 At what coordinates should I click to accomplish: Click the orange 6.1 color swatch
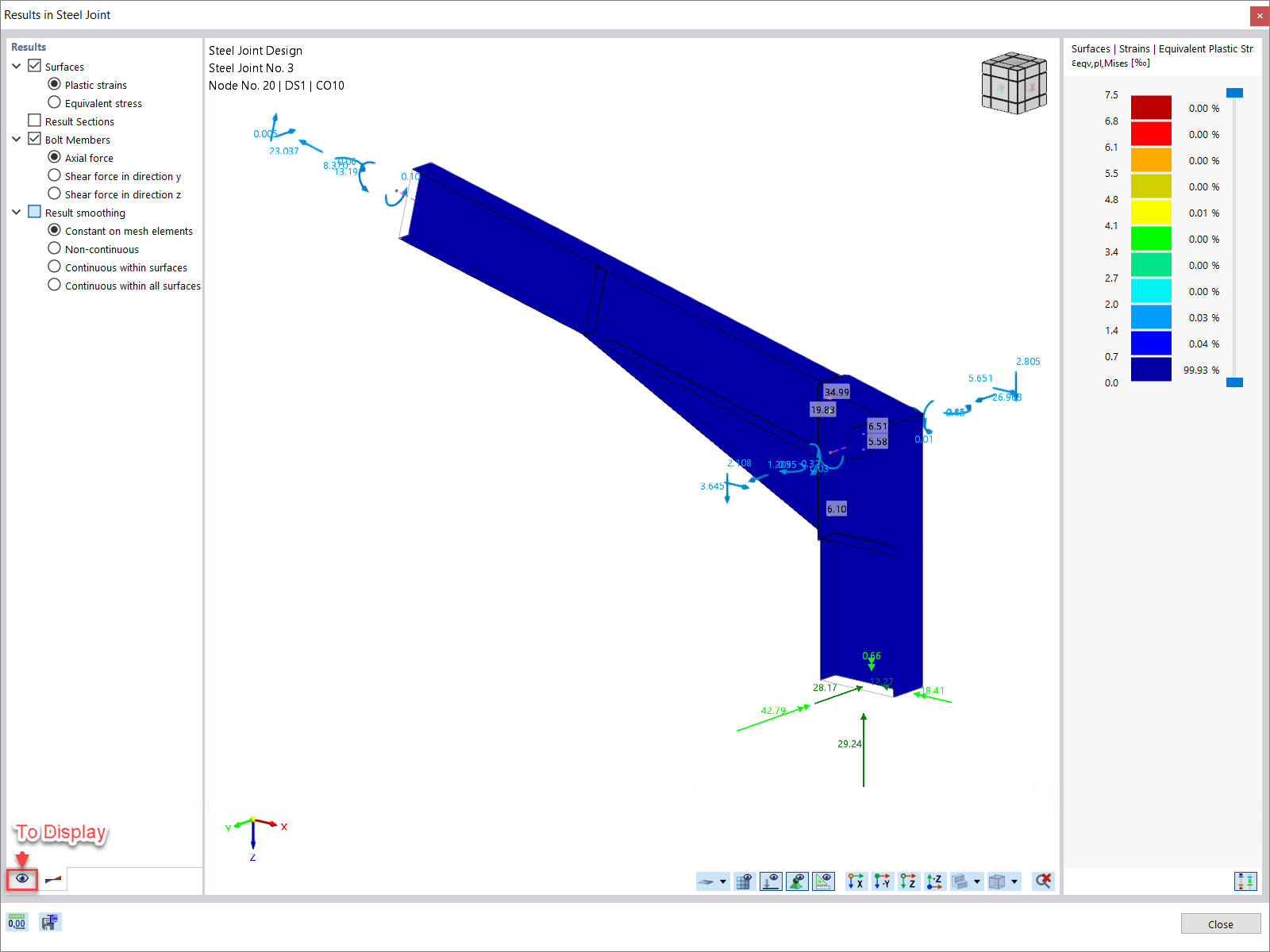[x=1151, y=160]
